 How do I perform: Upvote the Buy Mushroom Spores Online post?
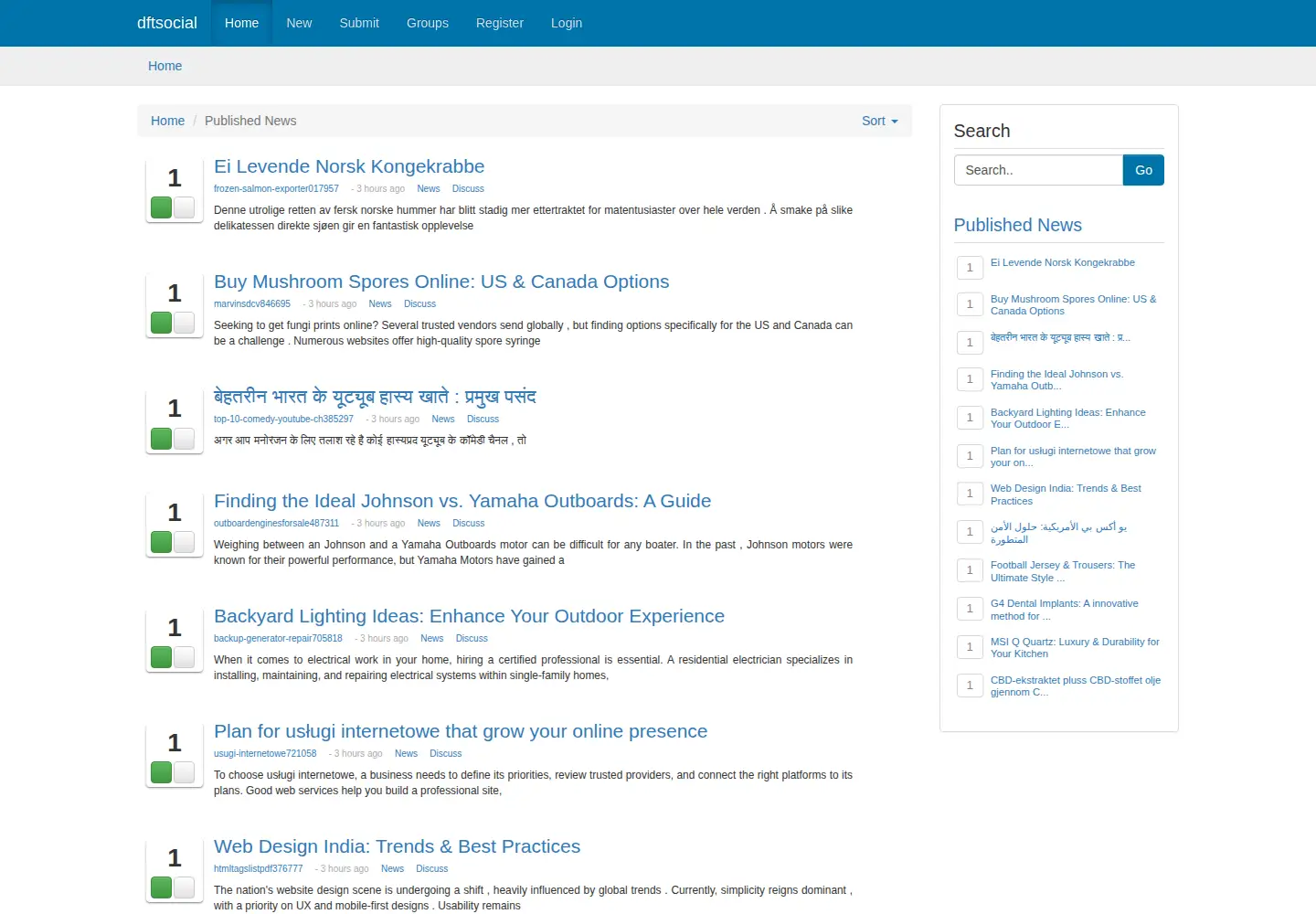162,323
